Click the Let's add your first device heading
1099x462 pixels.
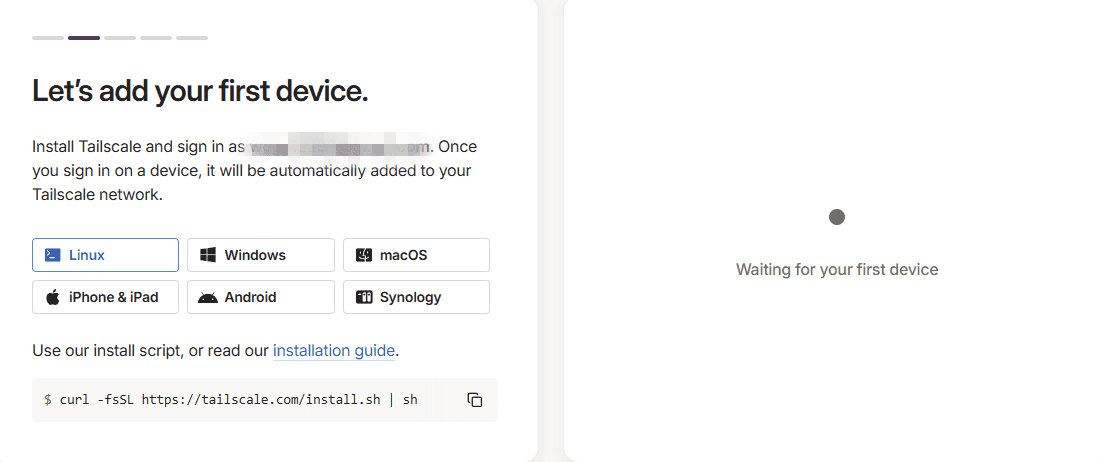200,92
